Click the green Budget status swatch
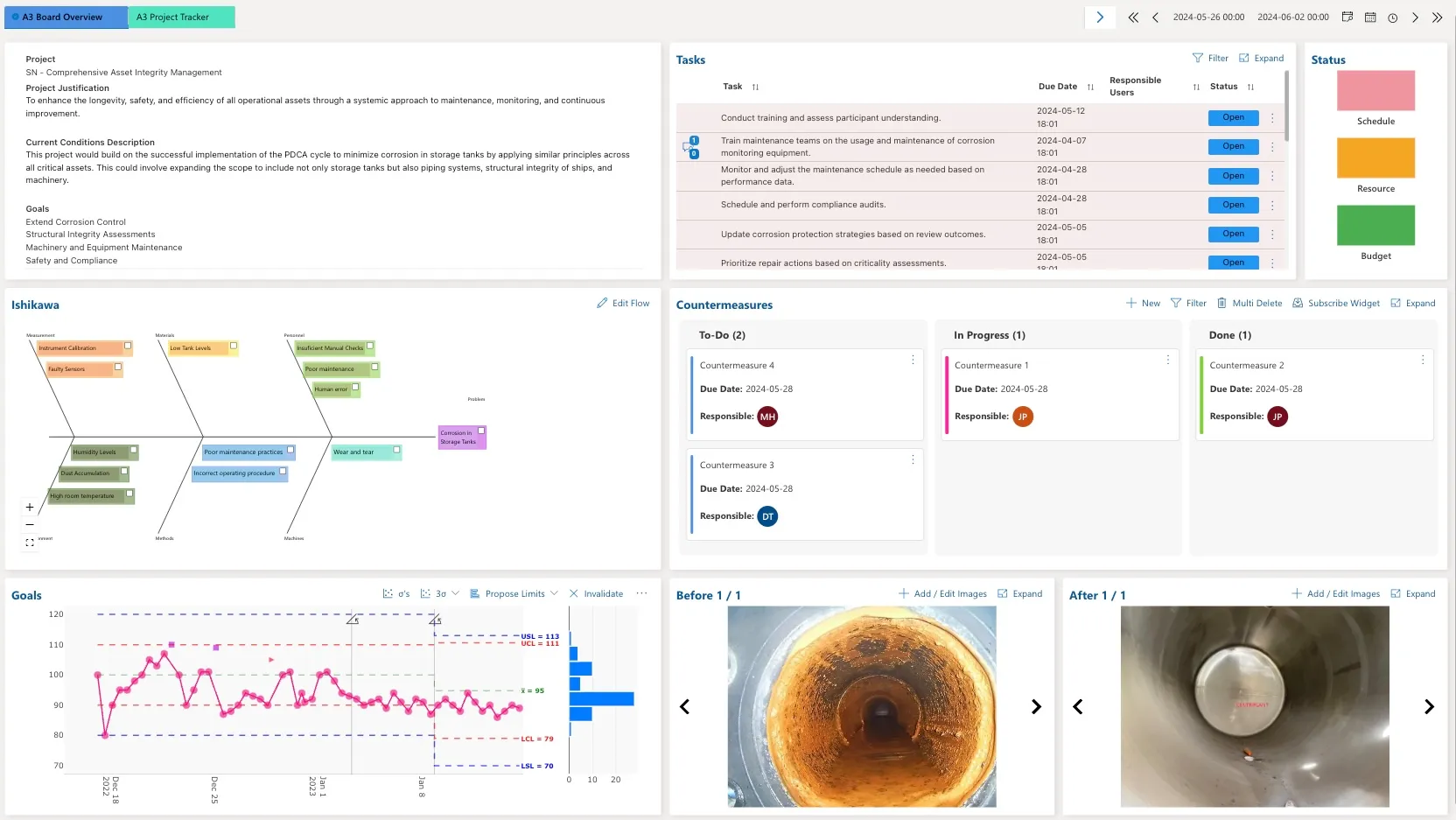1456x820 pixels. tap(1375, 225)
